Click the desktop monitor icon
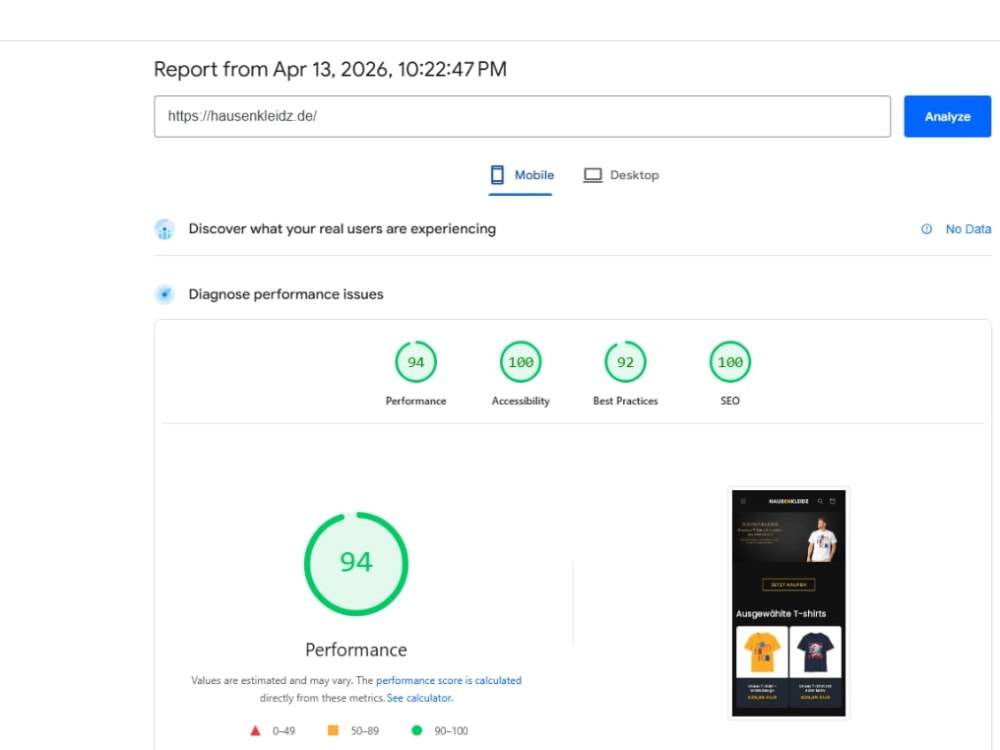 pyautogui.click(x=592, y=175)
